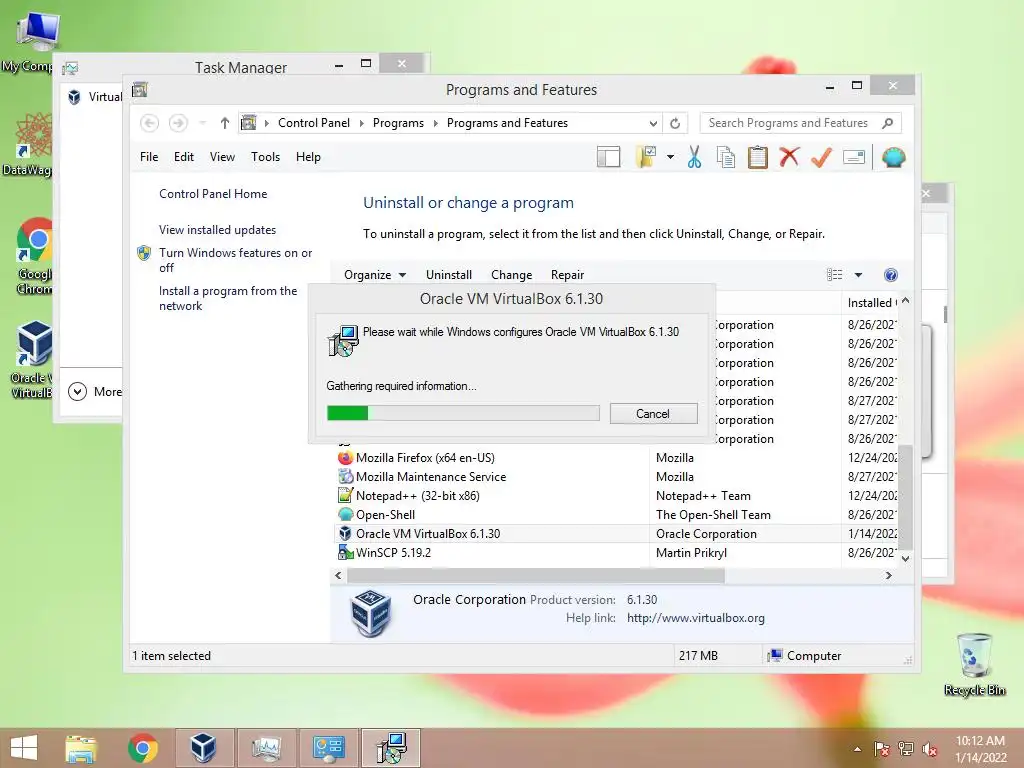Switch to Chrome in the taskbar

(142, 748)
